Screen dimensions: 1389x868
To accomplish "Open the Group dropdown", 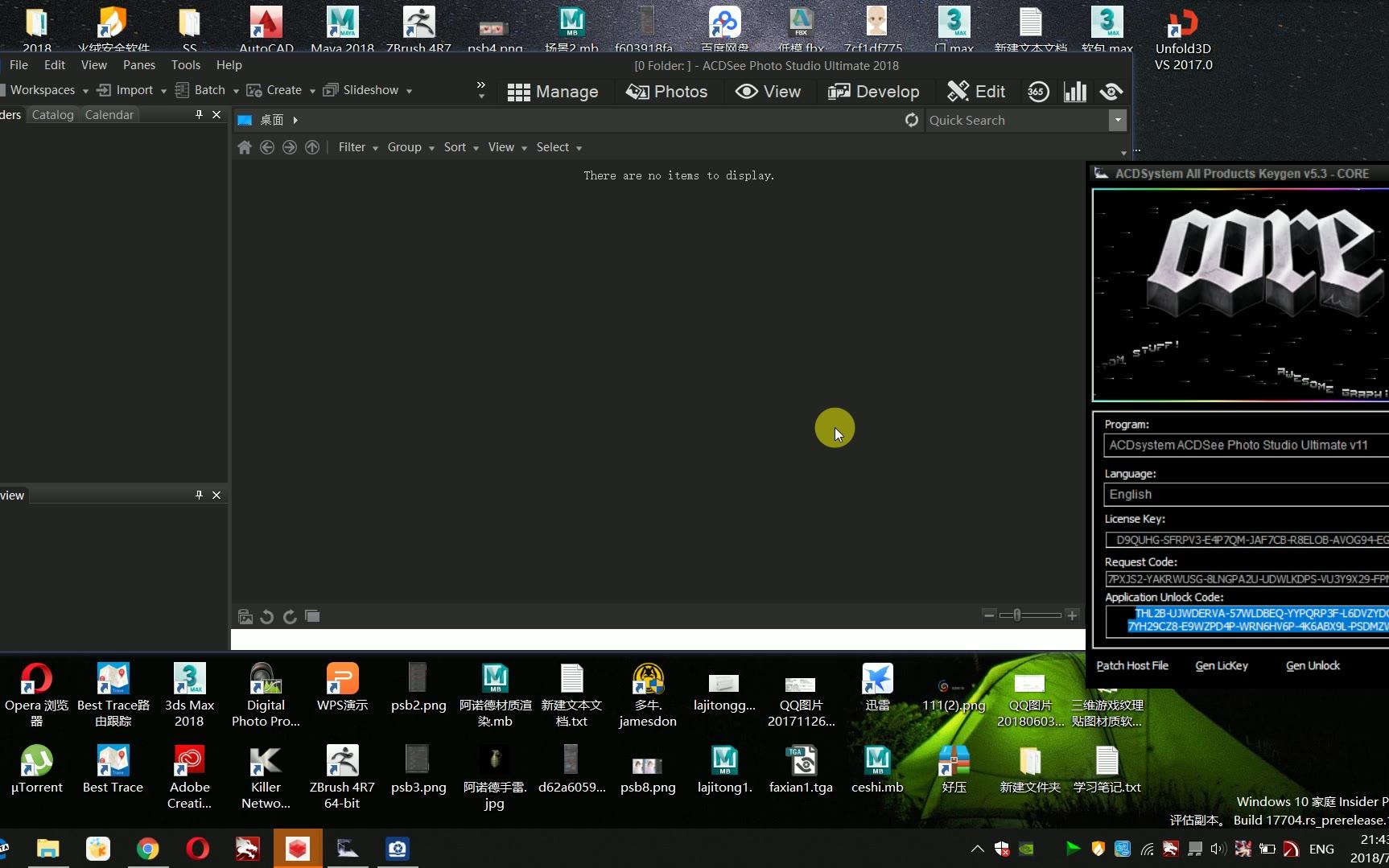I will click(x=410, y=147).
